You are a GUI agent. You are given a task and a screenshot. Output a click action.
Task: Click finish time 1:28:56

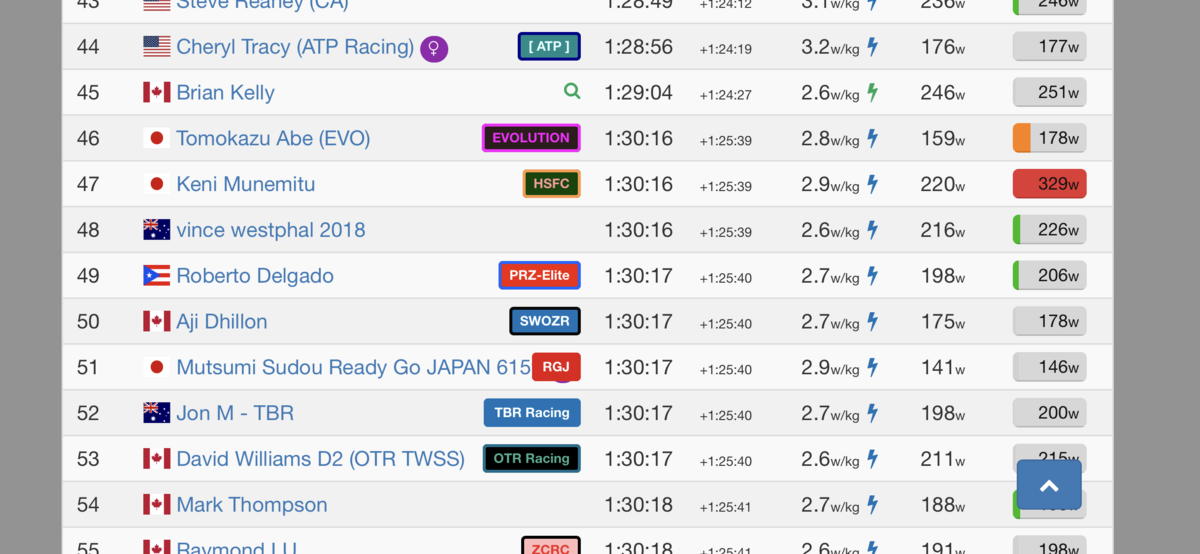638,47
